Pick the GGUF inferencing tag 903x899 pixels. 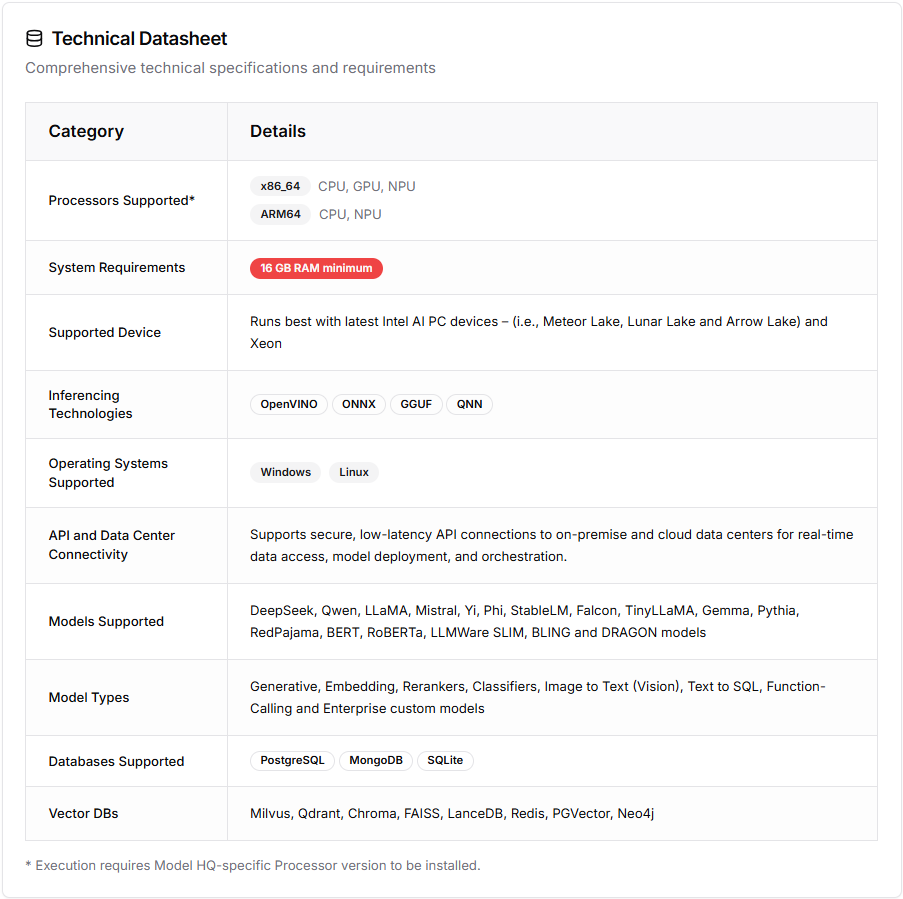pyautogui.click(x=416, y=404)
